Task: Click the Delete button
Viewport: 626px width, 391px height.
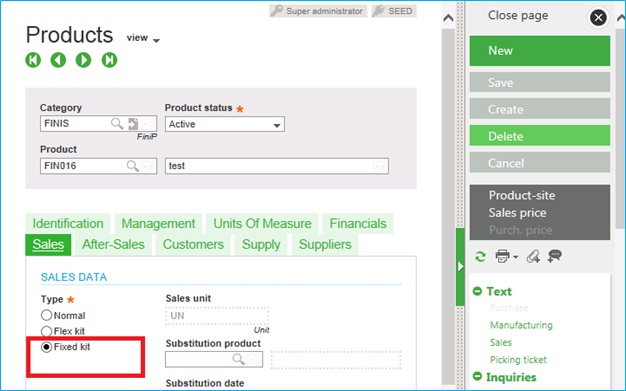Action: point(540,136)
